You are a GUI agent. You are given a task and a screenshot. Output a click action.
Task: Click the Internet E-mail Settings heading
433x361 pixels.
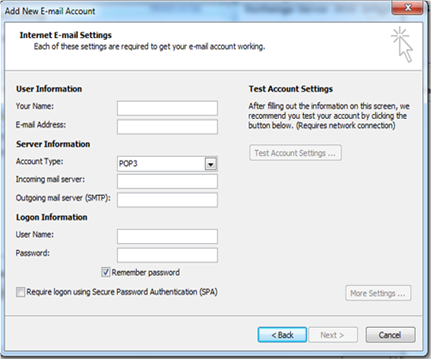pyautogui.click(x=66, y=35)
